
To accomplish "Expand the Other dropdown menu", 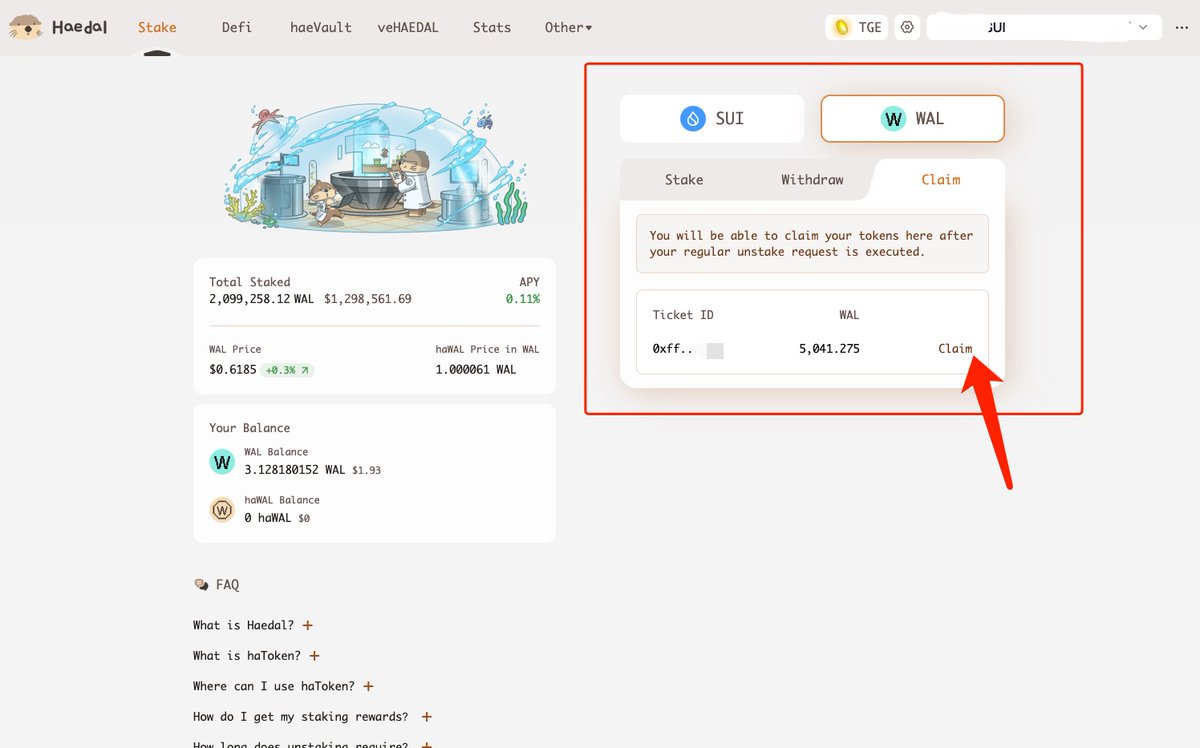I will (x=568, y=27).
